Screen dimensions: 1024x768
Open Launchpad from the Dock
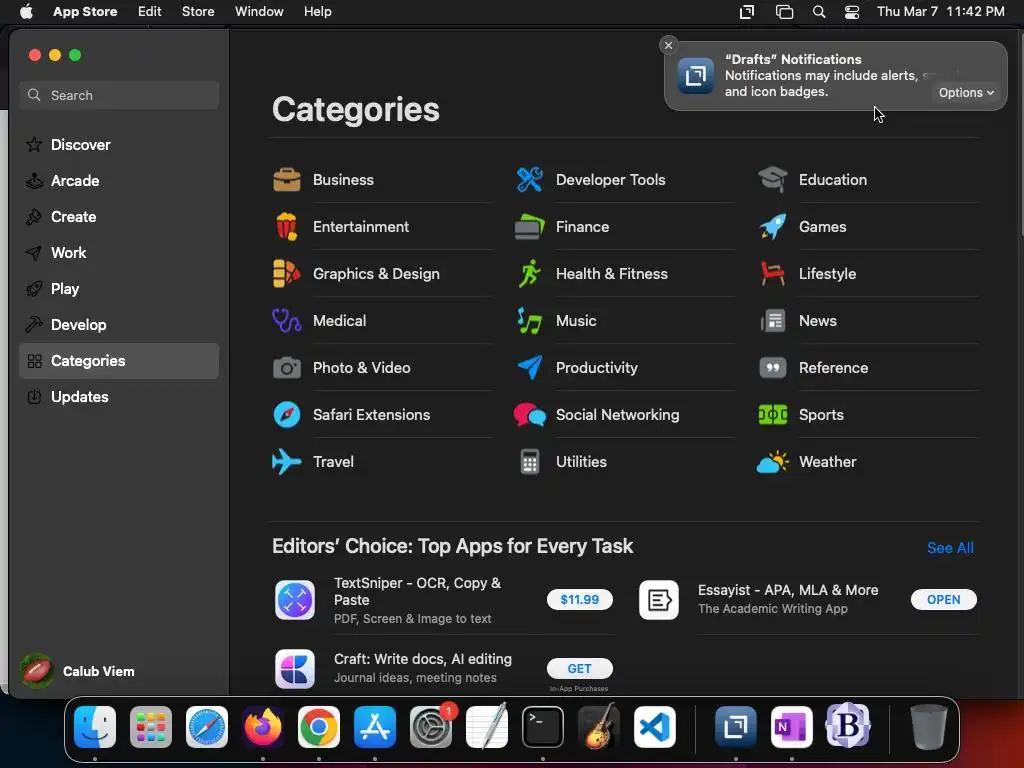tap(151, 727)
